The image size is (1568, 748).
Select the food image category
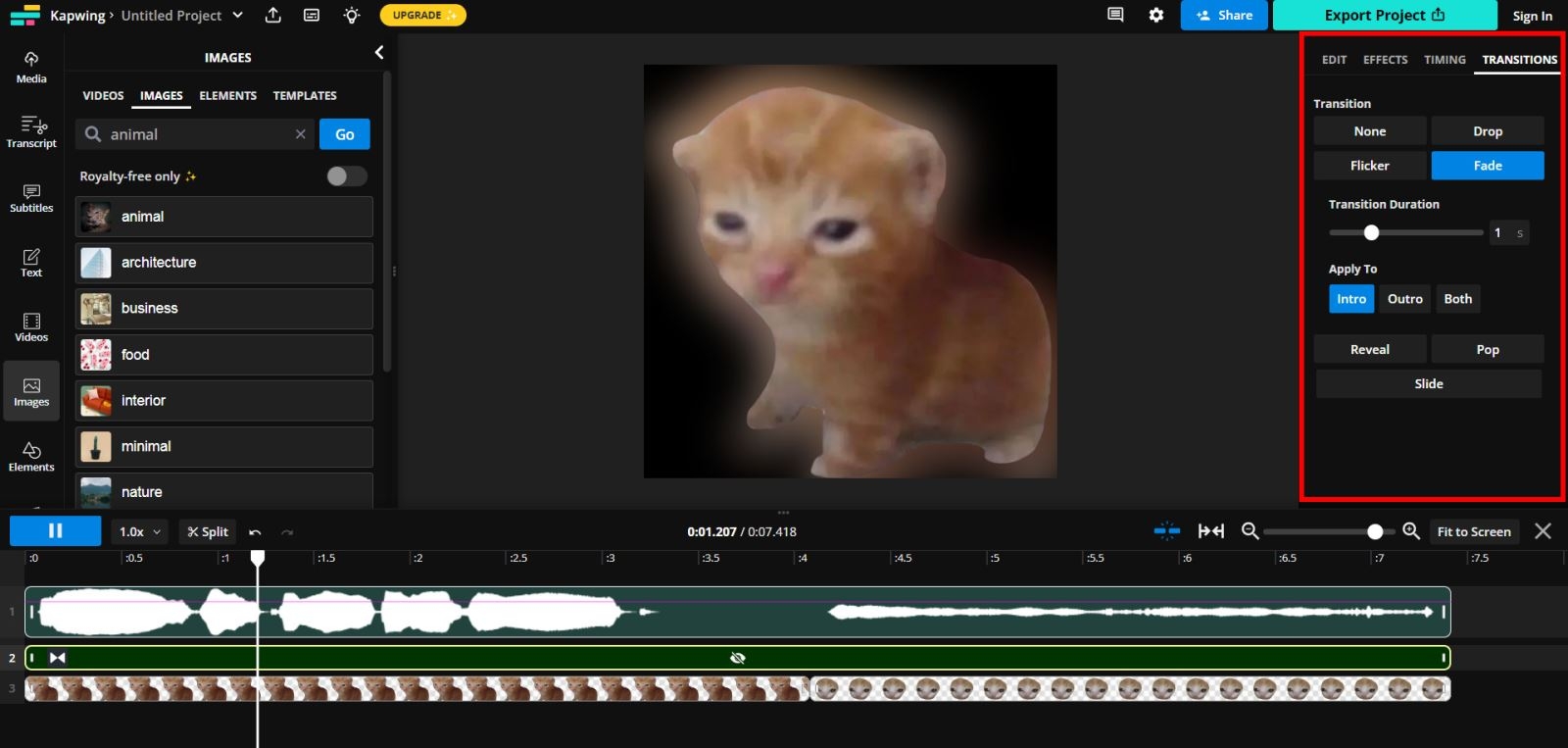click(x=224, y=355)
